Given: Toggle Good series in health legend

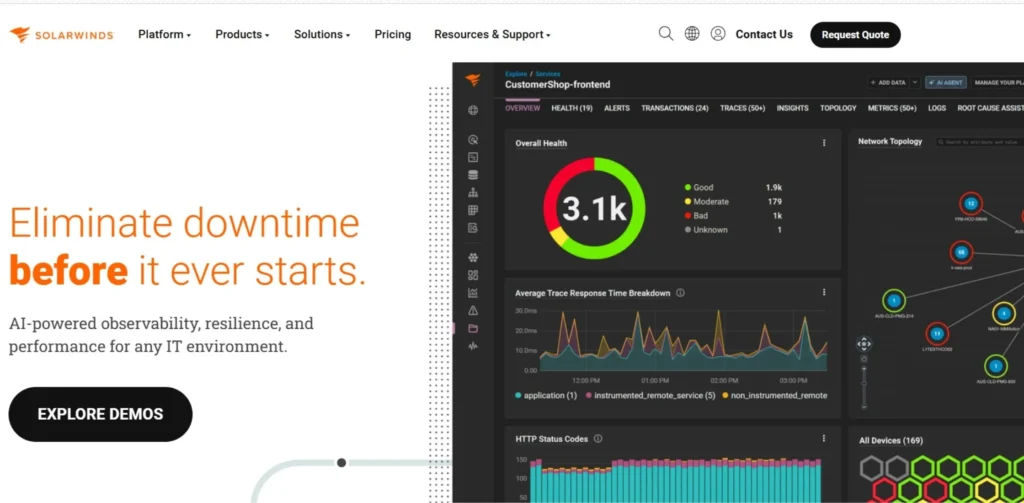Looking at the screenshot, I should 699,187.
